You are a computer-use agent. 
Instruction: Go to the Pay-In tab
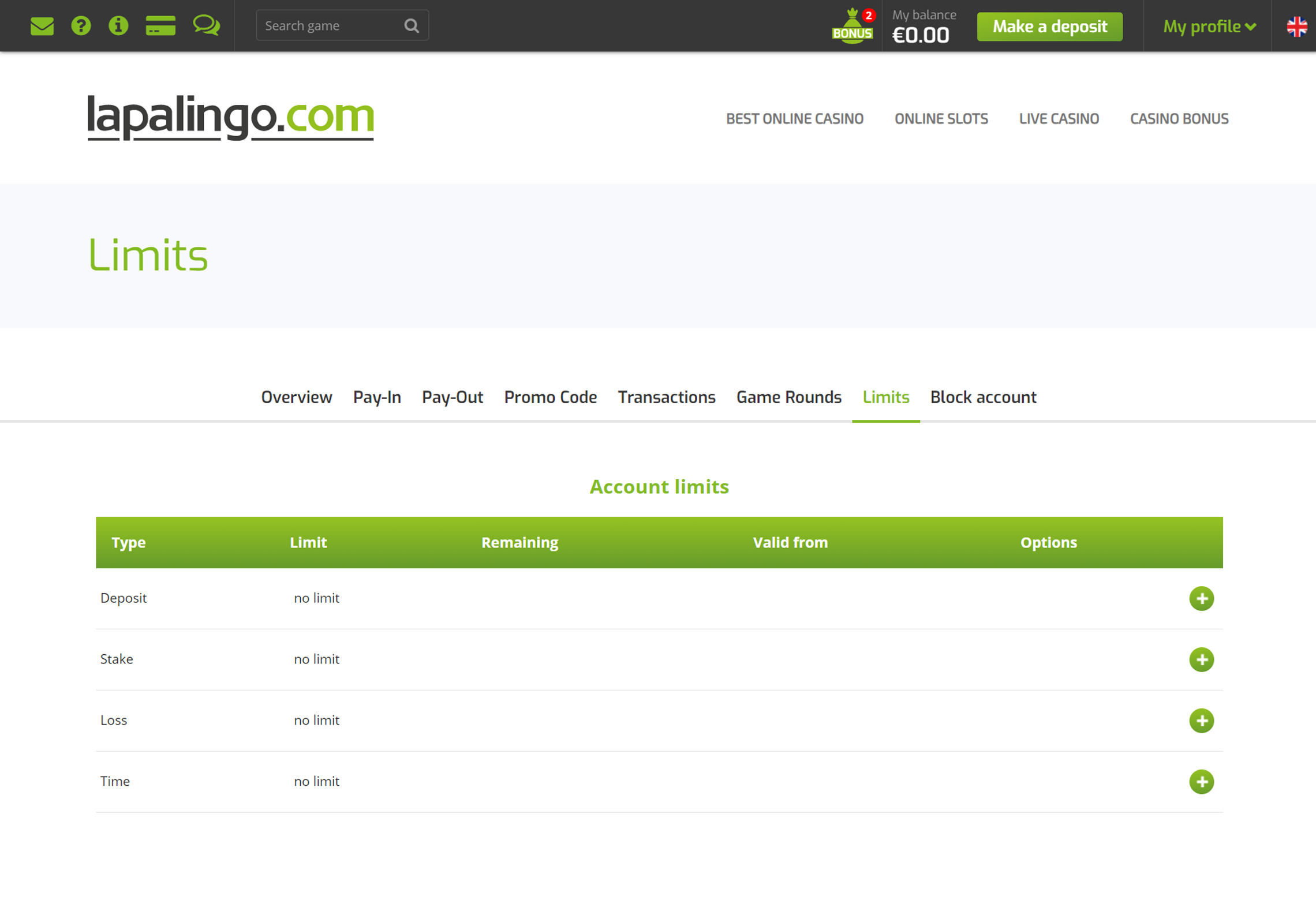tap(377, 397)
